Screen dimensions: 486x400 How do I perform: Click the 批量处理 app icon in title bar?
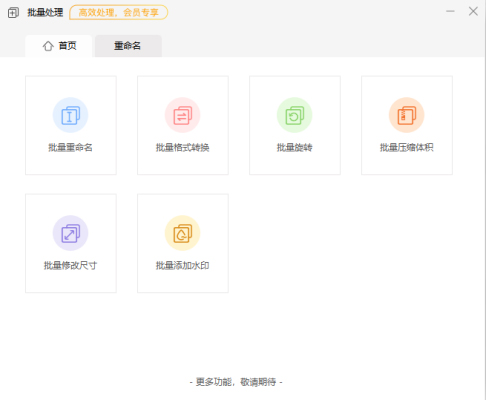coord(13,13)
